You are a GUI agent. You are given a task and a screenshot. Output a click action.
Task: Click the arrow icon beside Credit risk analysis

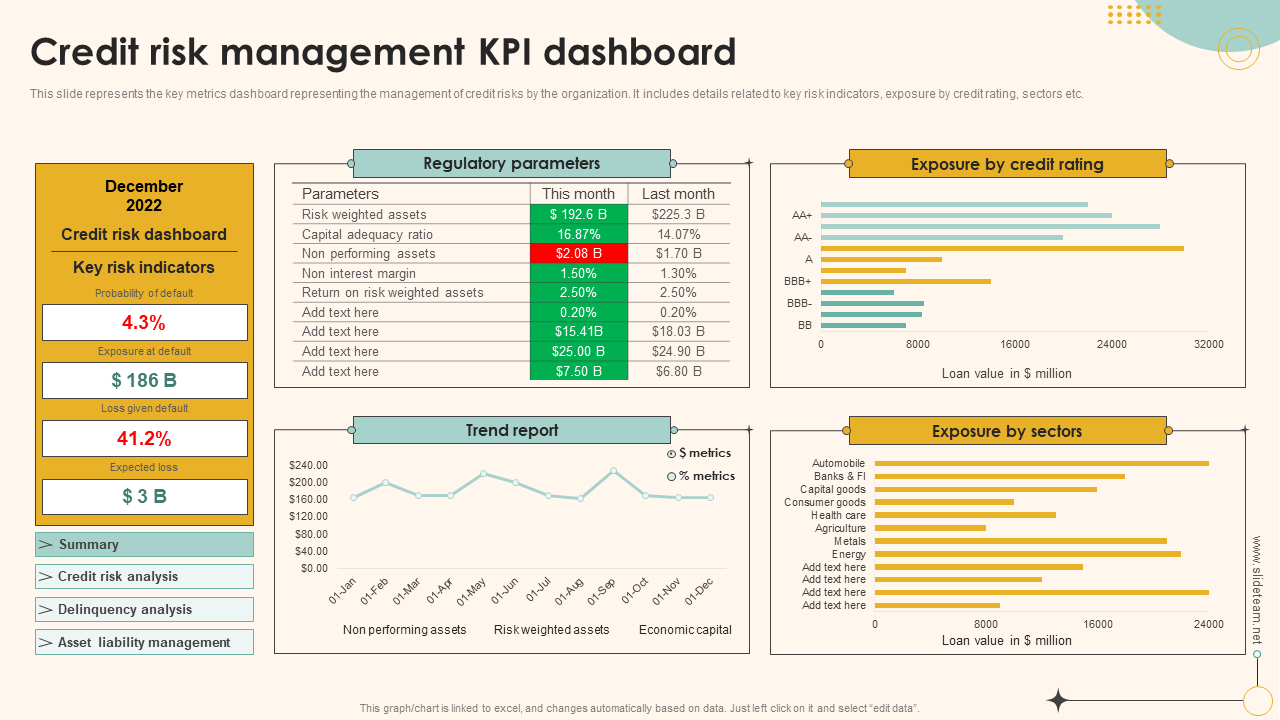point(46,576)
